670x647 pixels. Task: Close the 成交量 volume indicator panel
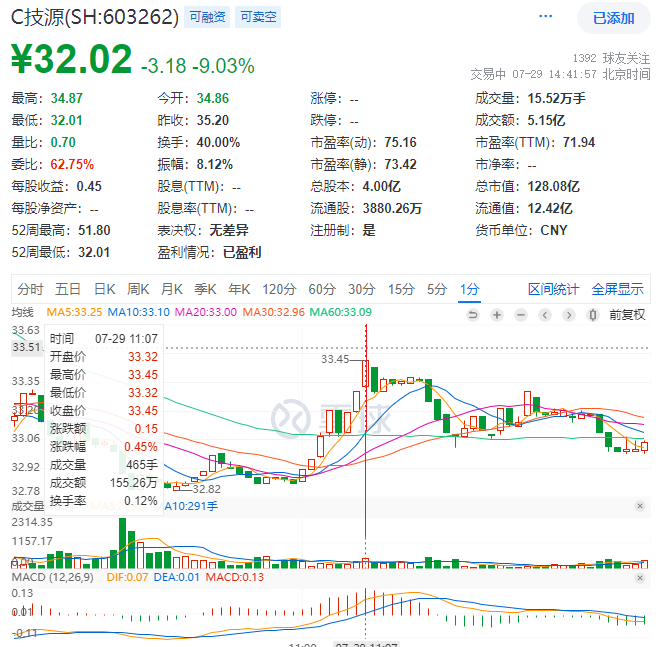pos(640,506)
